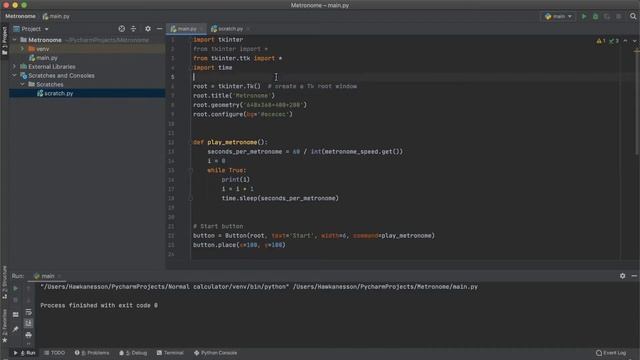Open the Terminal tool window tab
Screen dimensions: 640x360
tap(170, 353)
